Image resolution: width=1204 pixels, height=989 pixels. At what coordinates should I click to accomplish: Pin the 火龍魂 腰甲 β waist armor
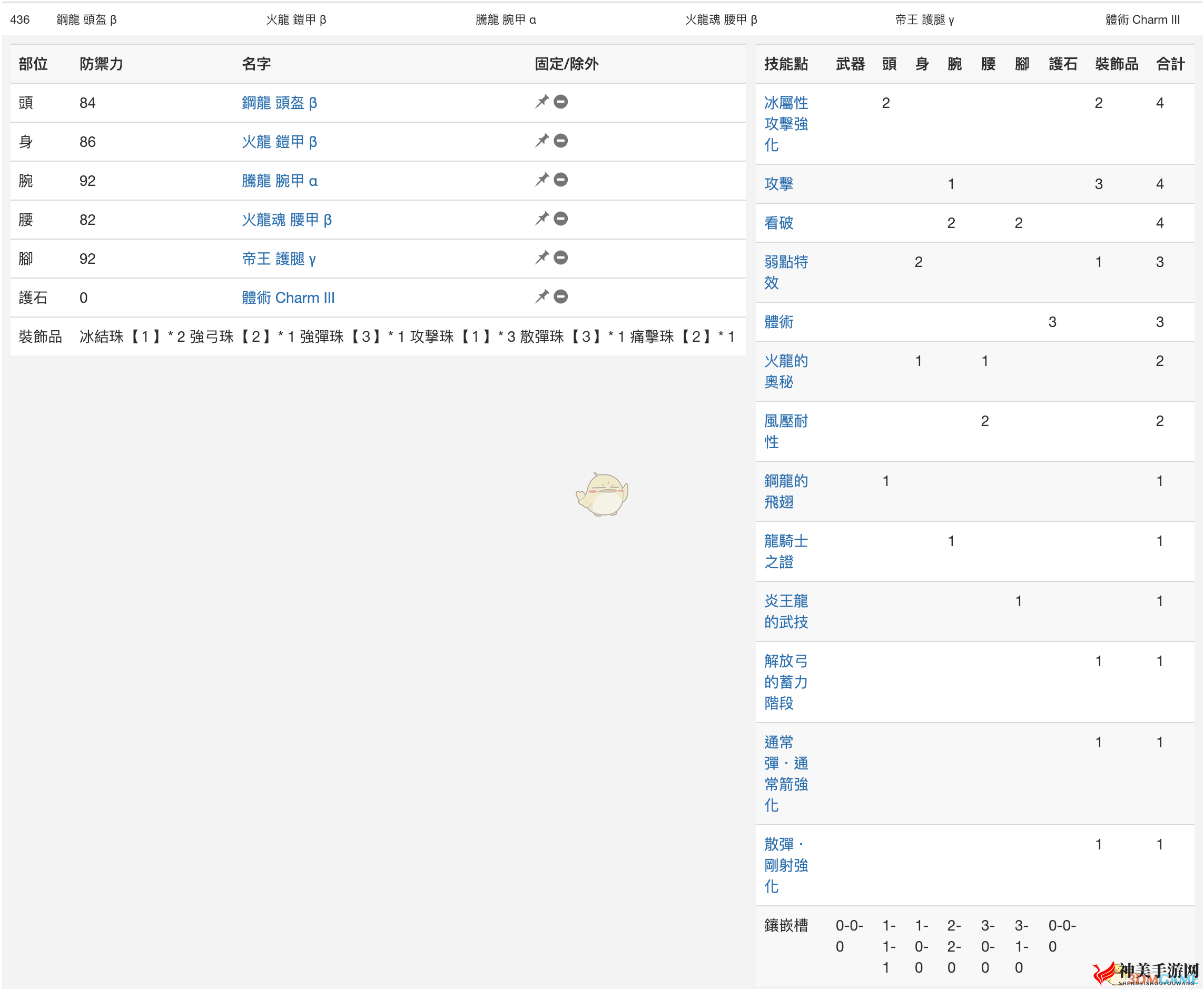541,219
